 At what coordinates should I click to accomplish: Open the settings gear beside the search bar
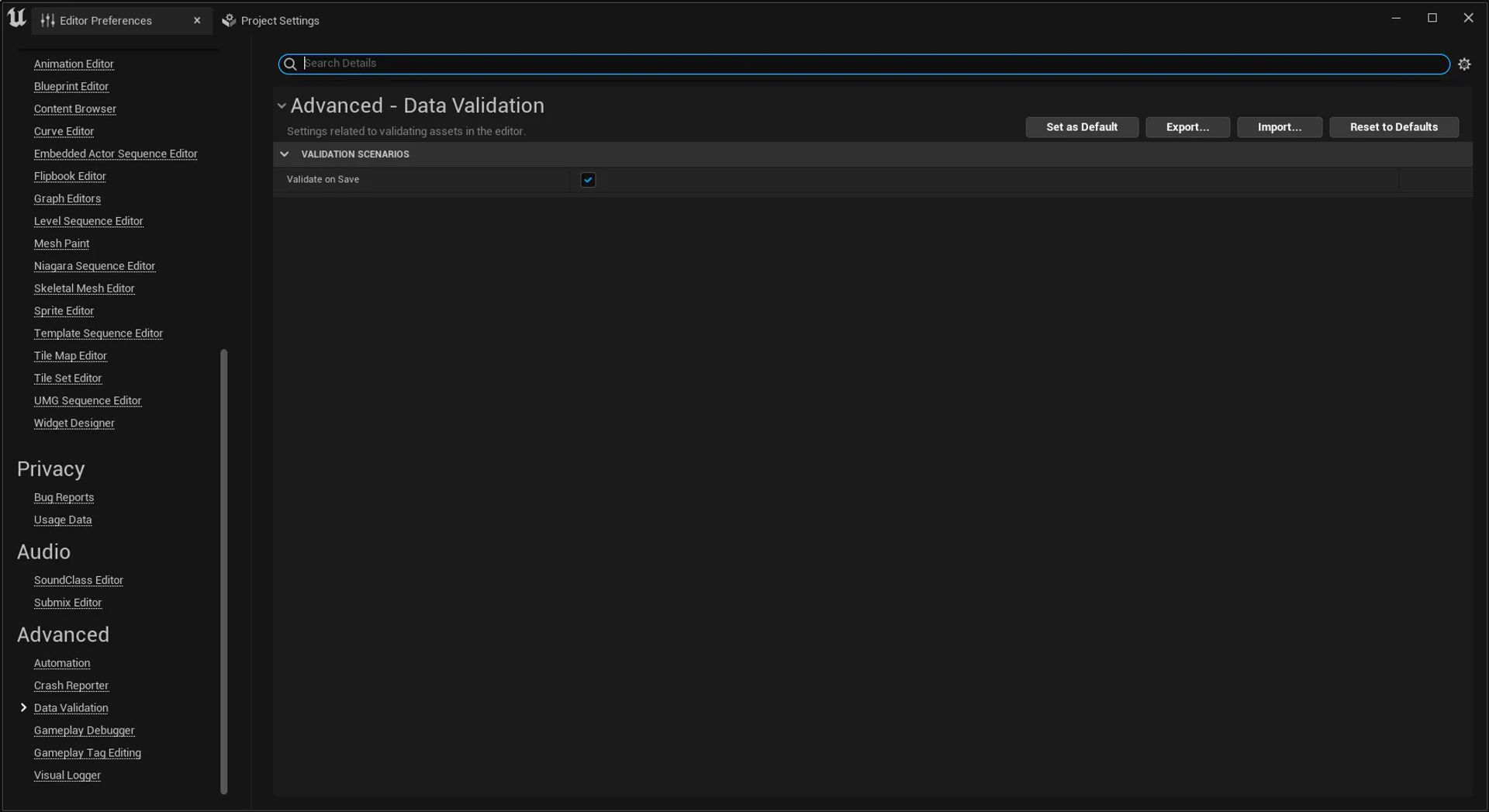[1464, 64]
